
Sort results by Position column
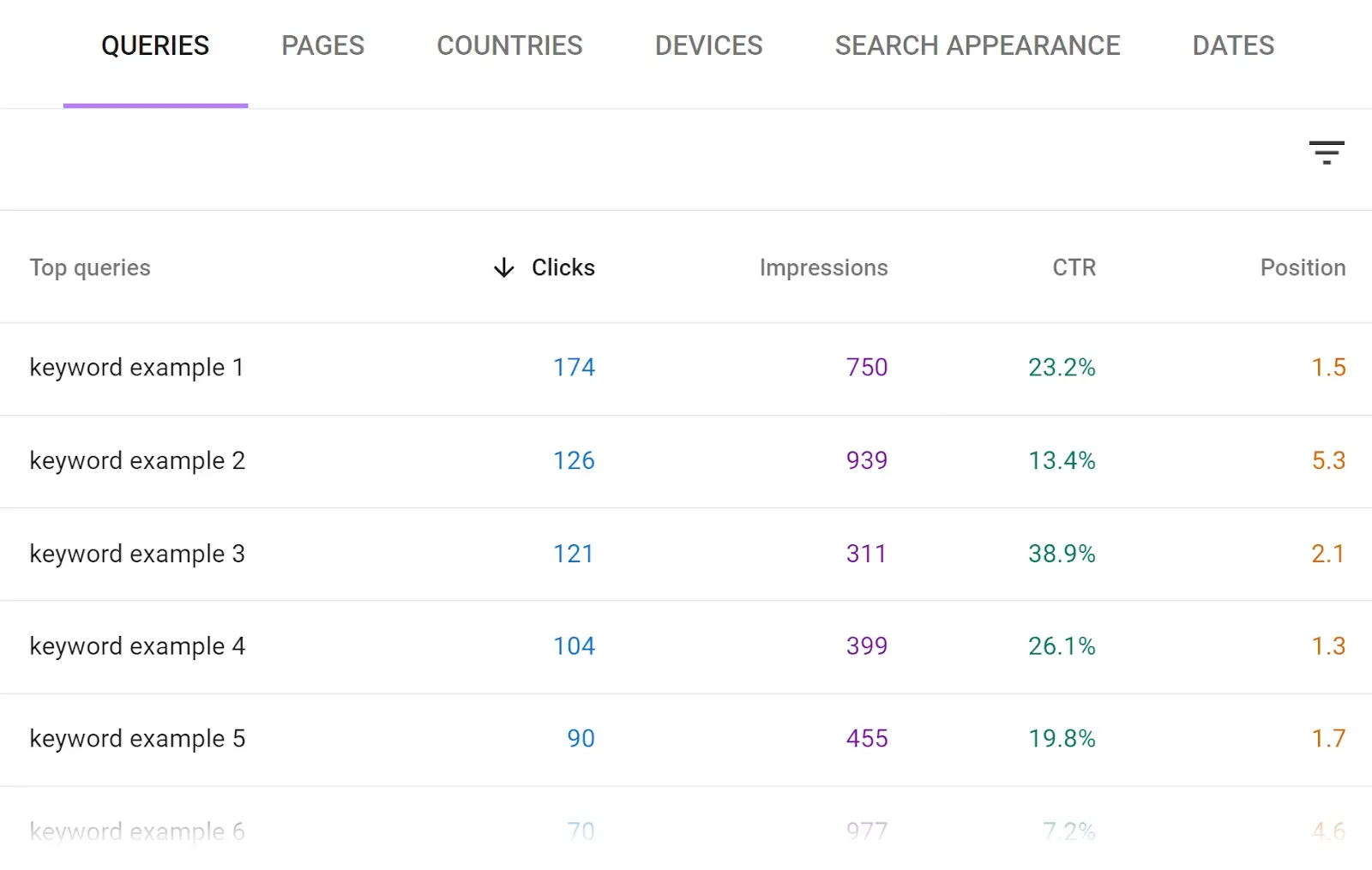point(1301,267)
